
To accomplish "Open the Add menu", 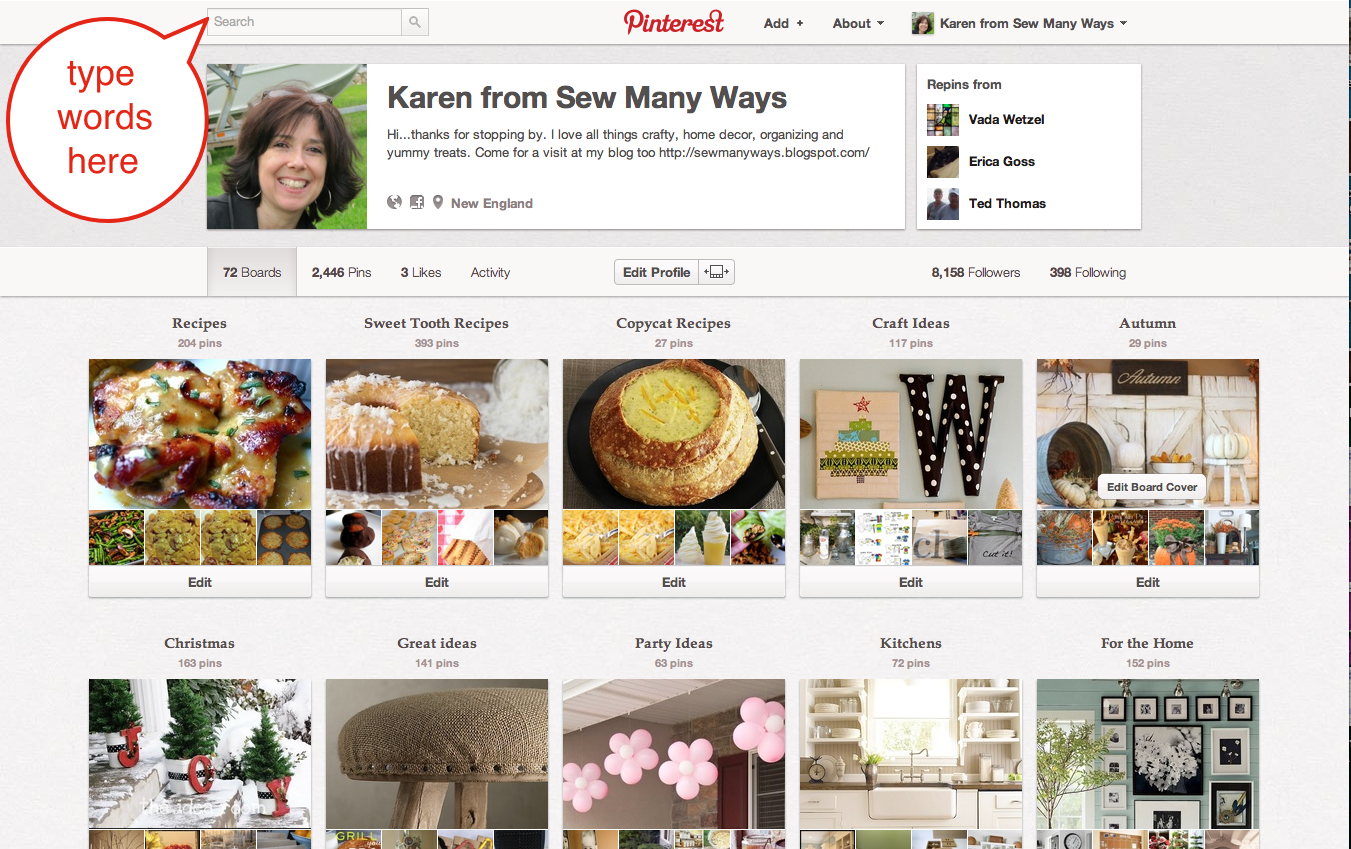I will [x=781, y=22].
